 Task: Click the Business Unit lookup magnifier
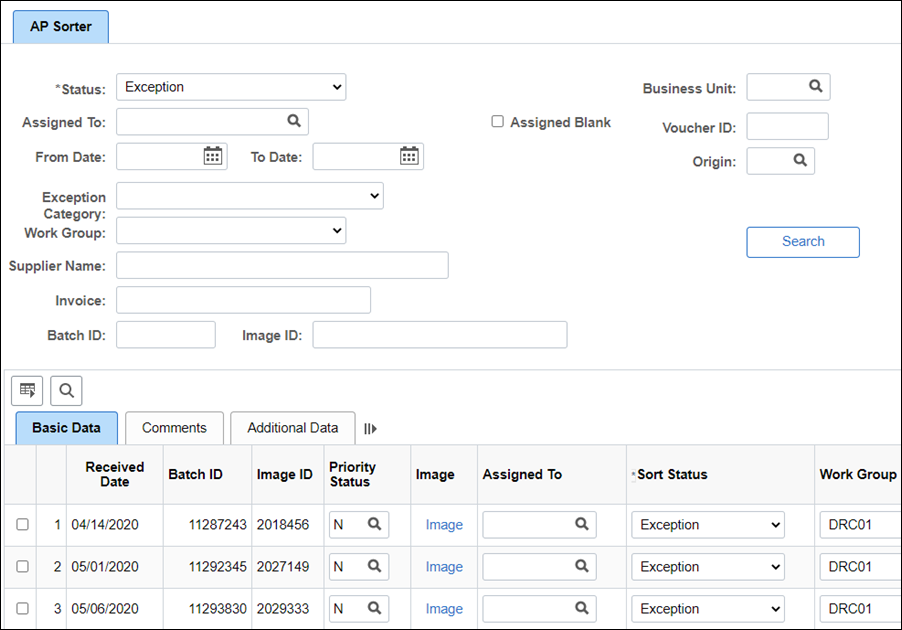[x=816, y=86]
